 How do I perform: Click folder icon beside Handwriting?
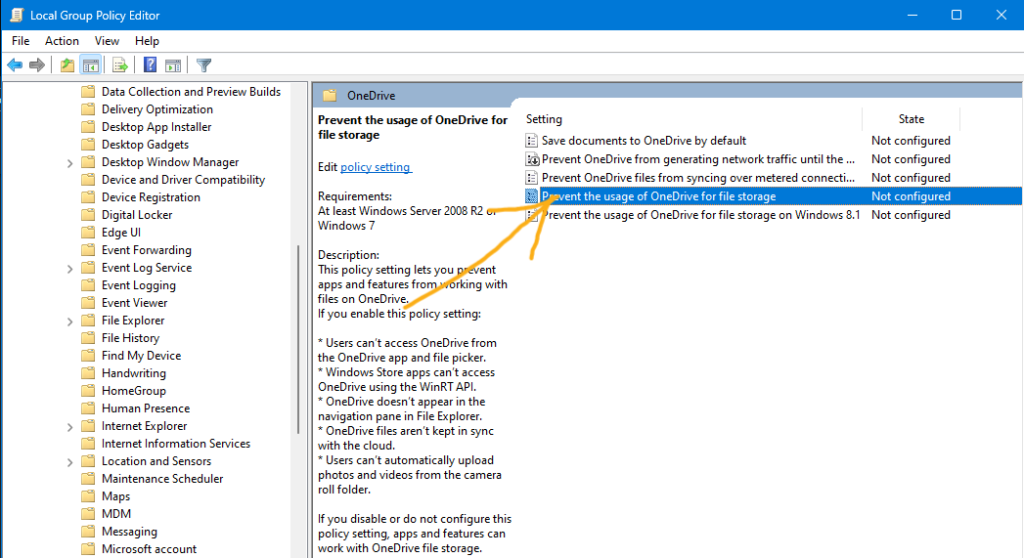click(88, 373)
